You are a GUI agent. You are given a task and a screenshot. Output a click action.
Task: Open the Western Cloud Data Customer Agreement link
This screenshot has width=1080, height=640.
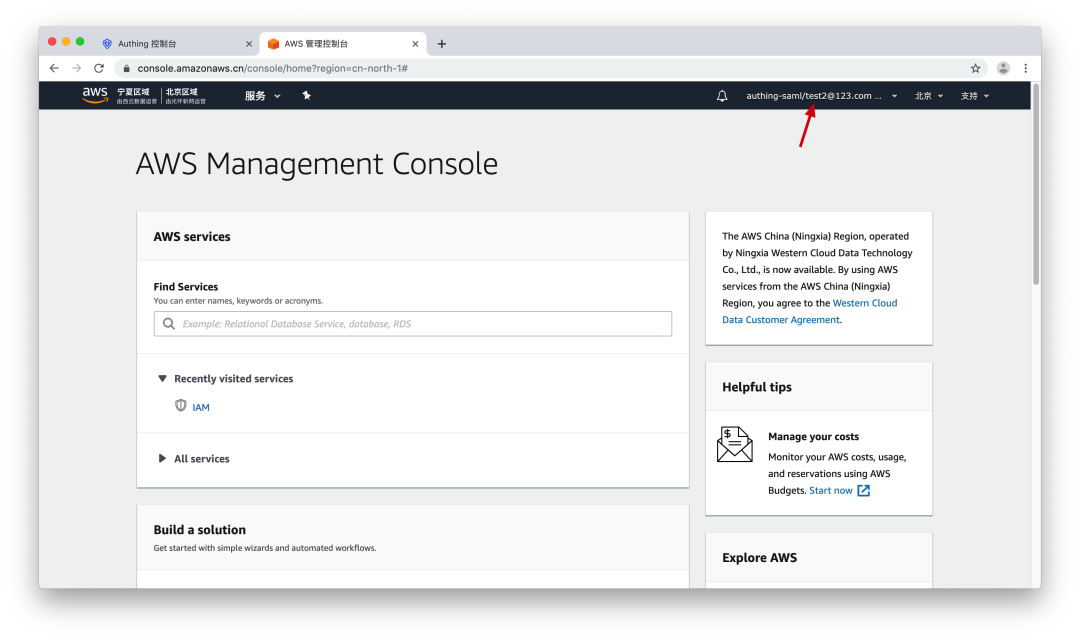click(x=809, y=311)
